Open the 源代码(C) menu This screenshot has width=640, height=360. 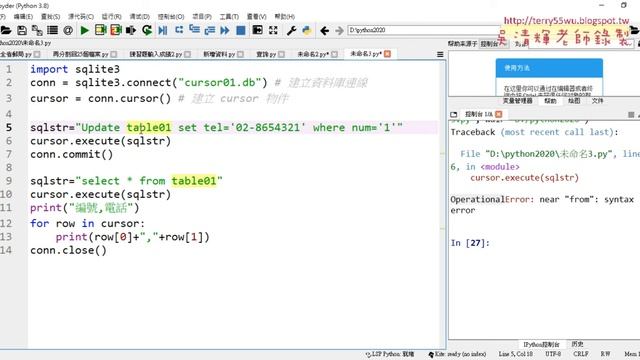pos(81,17)
